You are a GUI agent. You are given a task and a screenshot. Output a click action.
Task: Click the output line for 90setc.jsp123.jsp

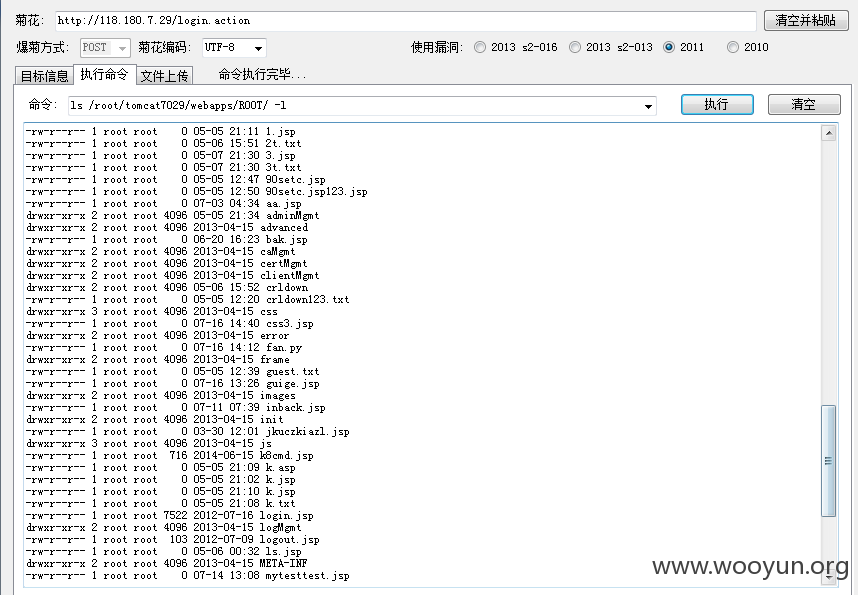[196, 192]
